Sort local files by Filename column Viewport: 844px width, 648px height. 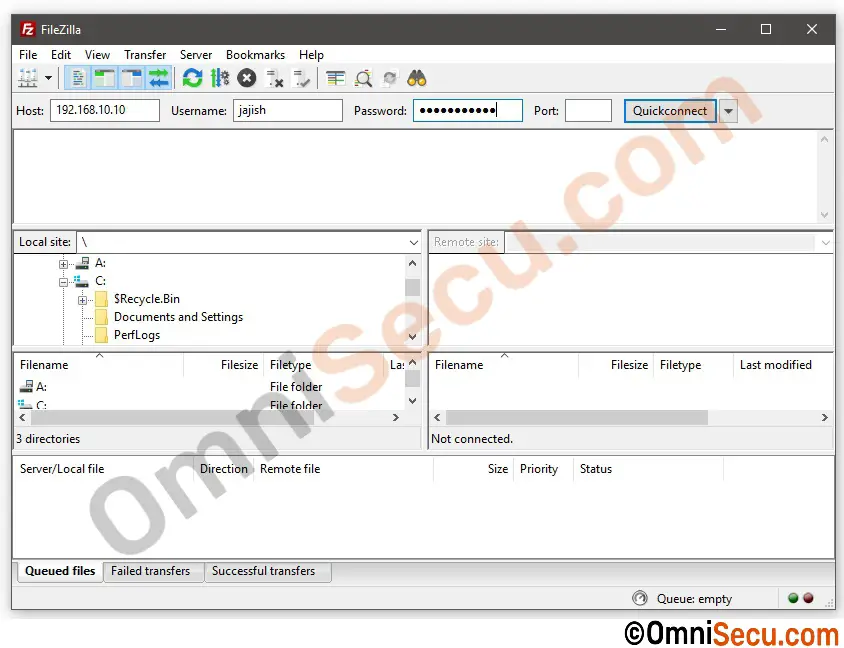tap(99, 365)
